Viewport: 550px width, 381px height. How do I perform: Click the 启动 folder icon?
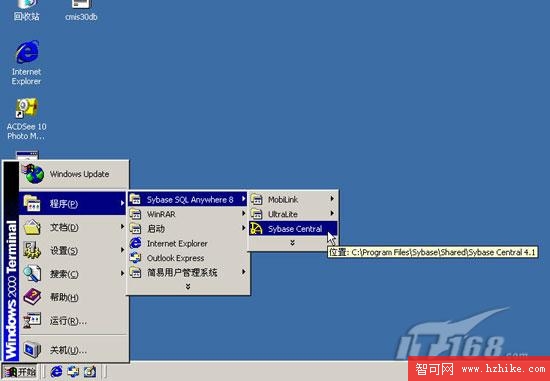(135, 229)
